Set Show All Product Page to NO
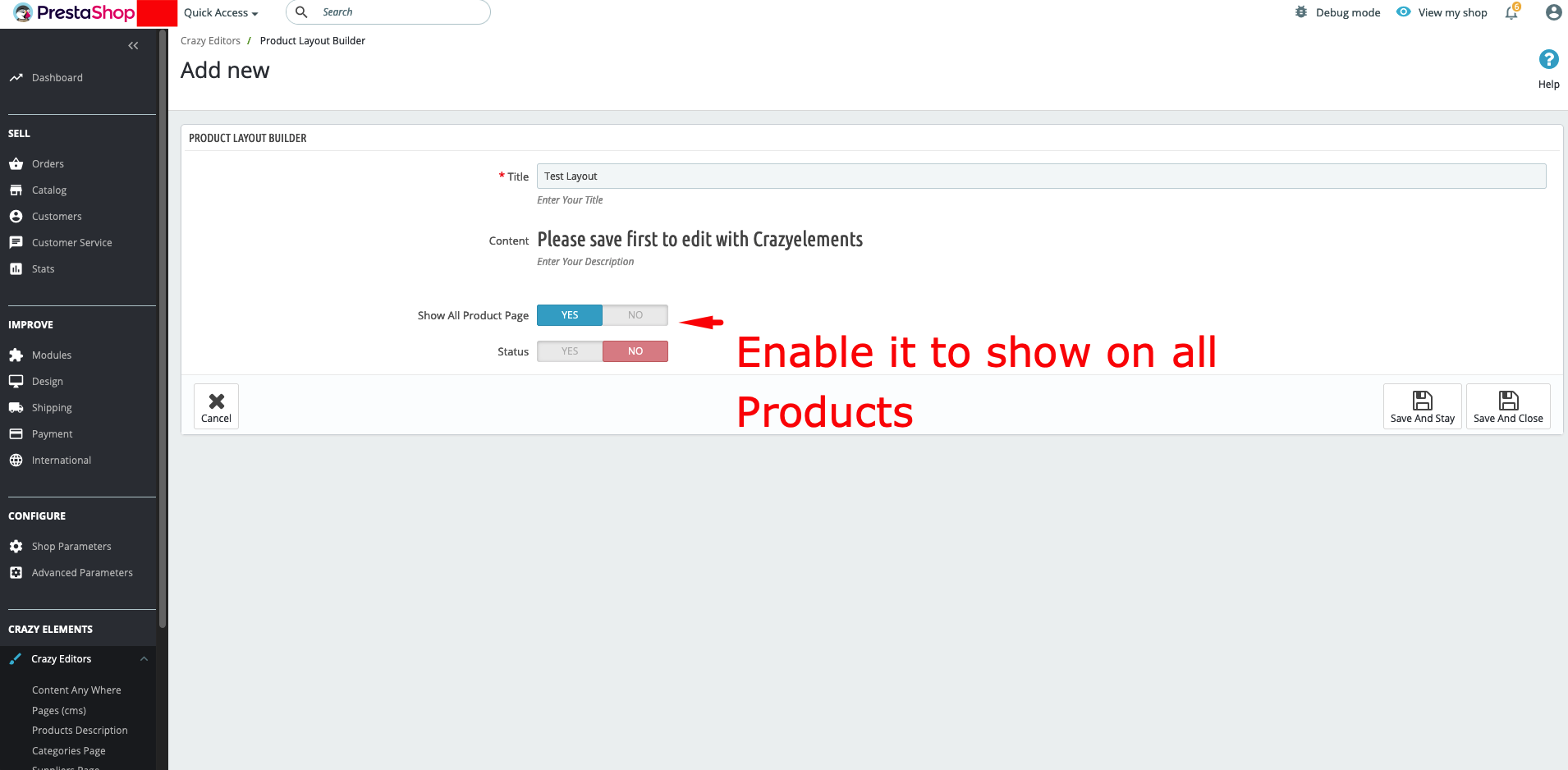The width and height of the screenshot is (1568, 770). click(x=635, y=315)
